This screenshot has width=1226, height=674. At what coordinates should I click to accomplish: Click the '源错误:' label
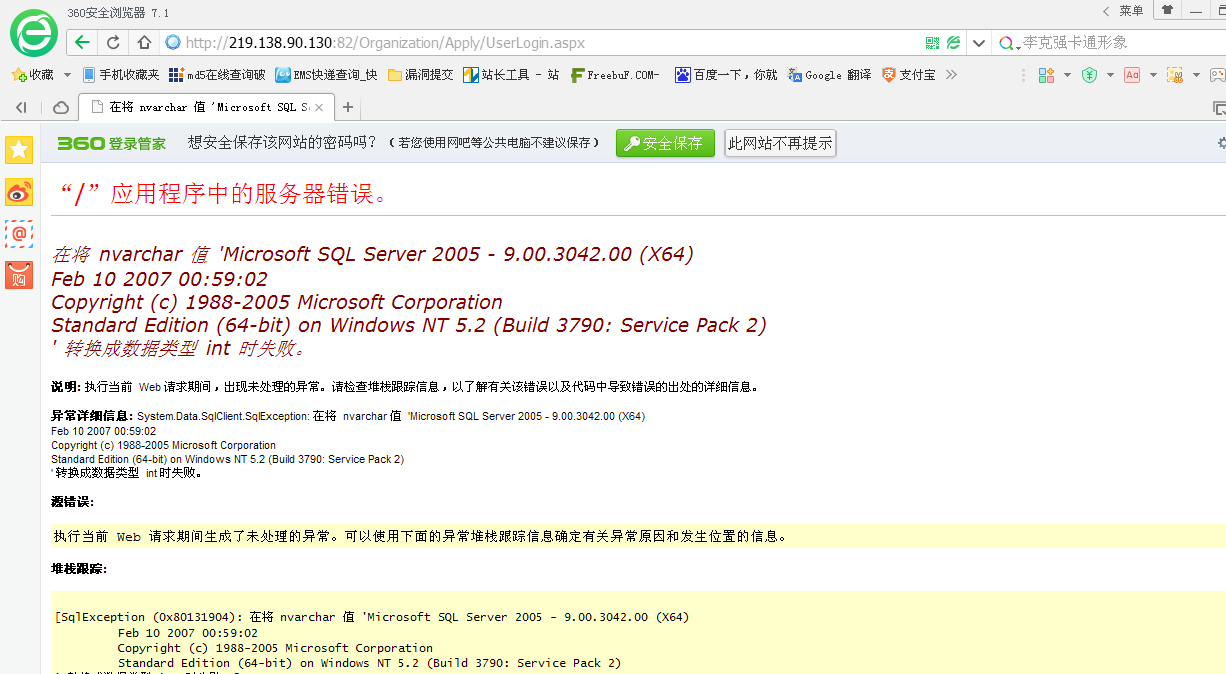click(73, 501)
